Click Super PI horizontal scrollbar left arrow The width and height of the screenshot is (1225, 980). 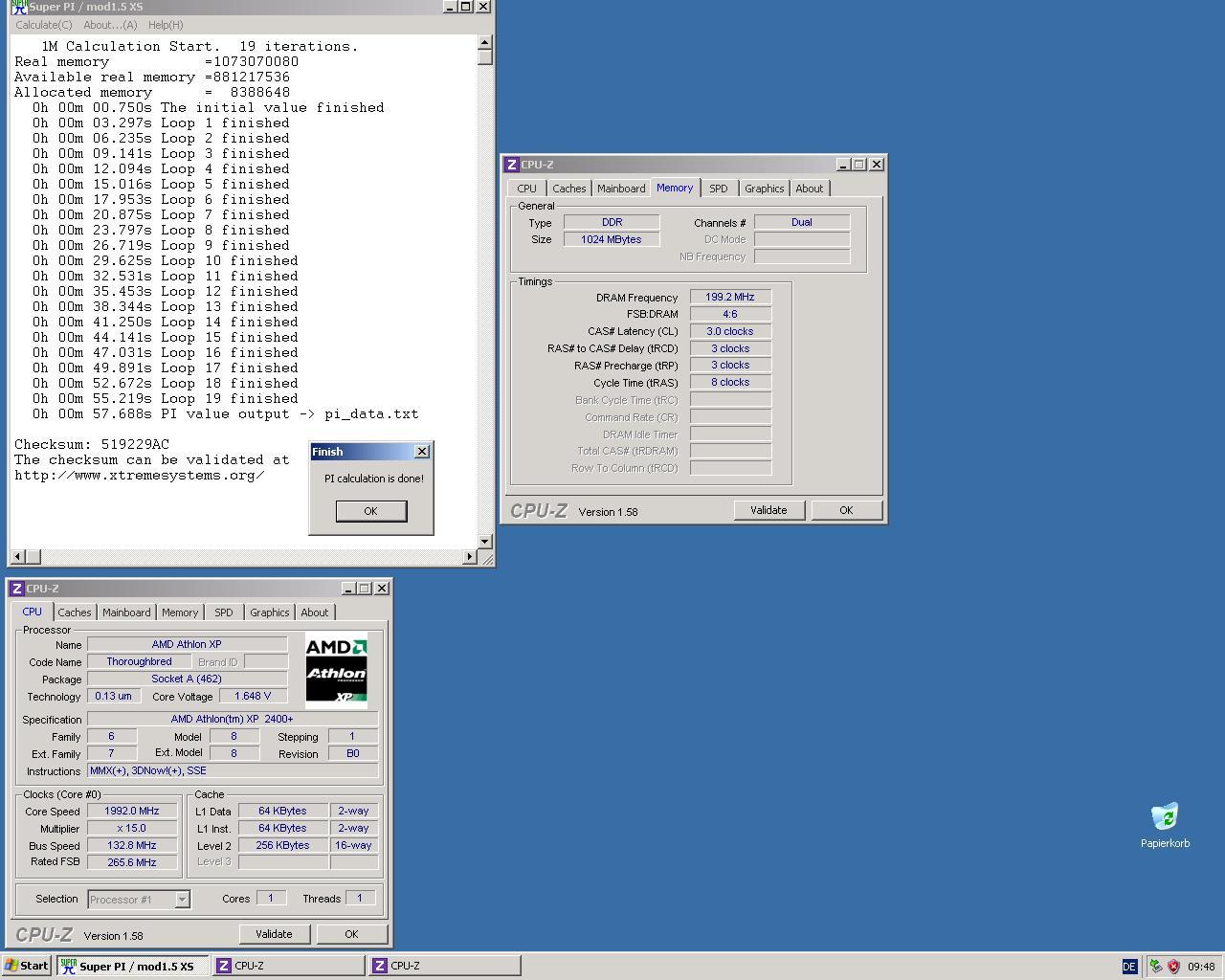point(17,556)
